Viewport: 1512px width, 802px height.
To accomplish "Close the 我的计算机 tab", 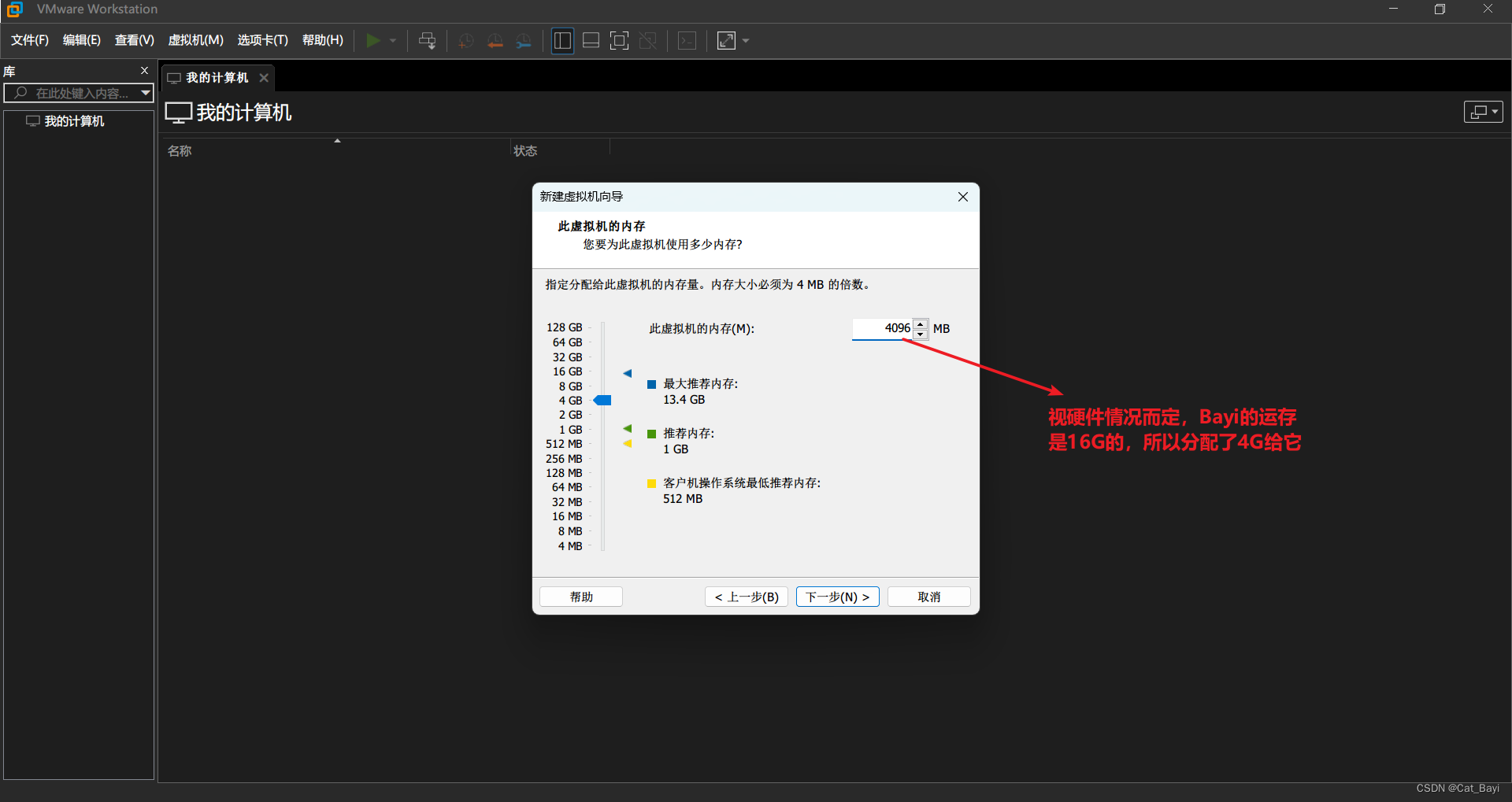I will coord(264,78).
